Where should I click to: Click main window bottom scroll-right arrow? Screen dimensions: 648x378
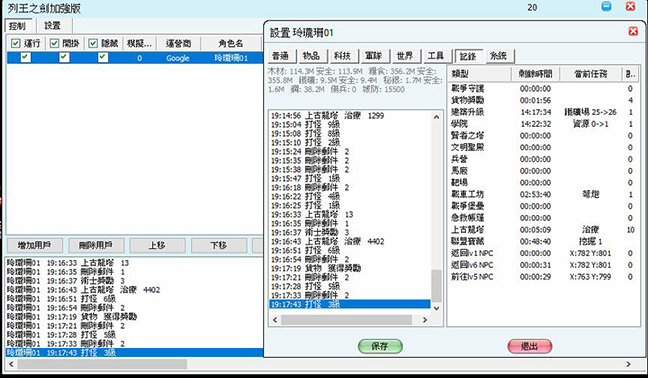click(x=629, y=364)
